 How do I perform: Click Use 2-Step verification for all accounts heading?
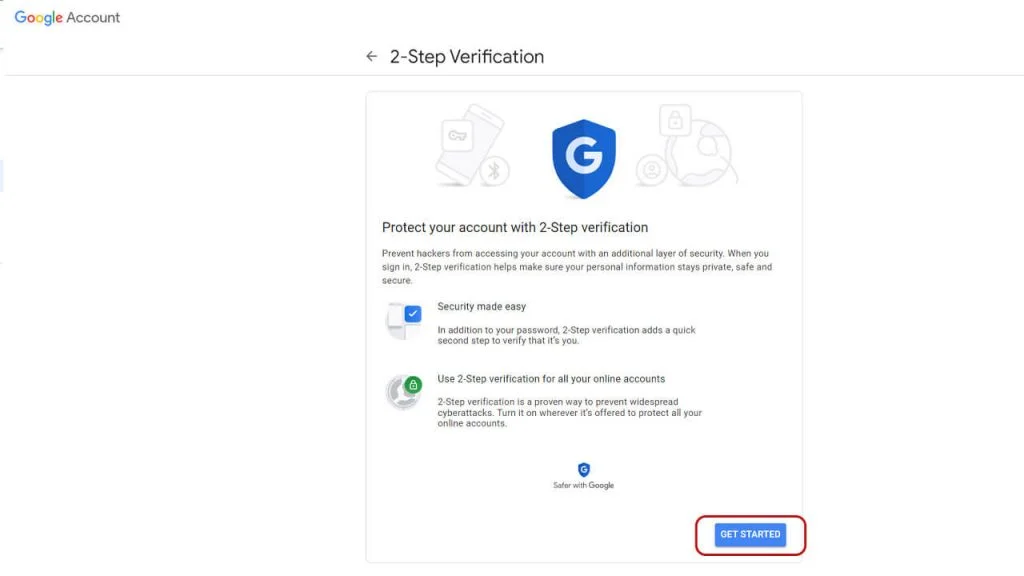pyautogui.click(x=551, y=379)
